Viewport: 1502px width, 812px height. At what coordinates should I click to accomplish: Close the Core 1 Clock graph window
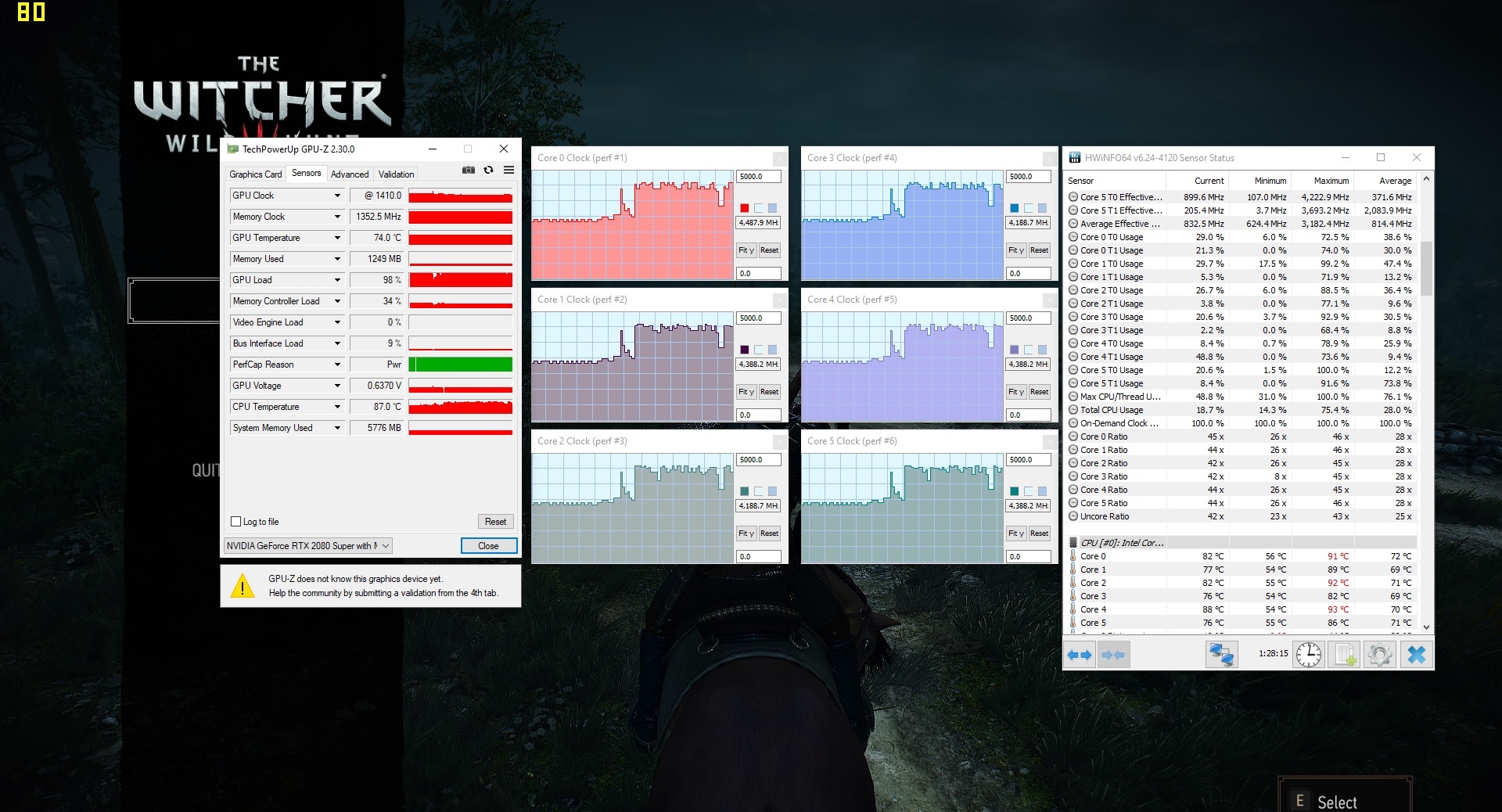(x=779, y=300)
